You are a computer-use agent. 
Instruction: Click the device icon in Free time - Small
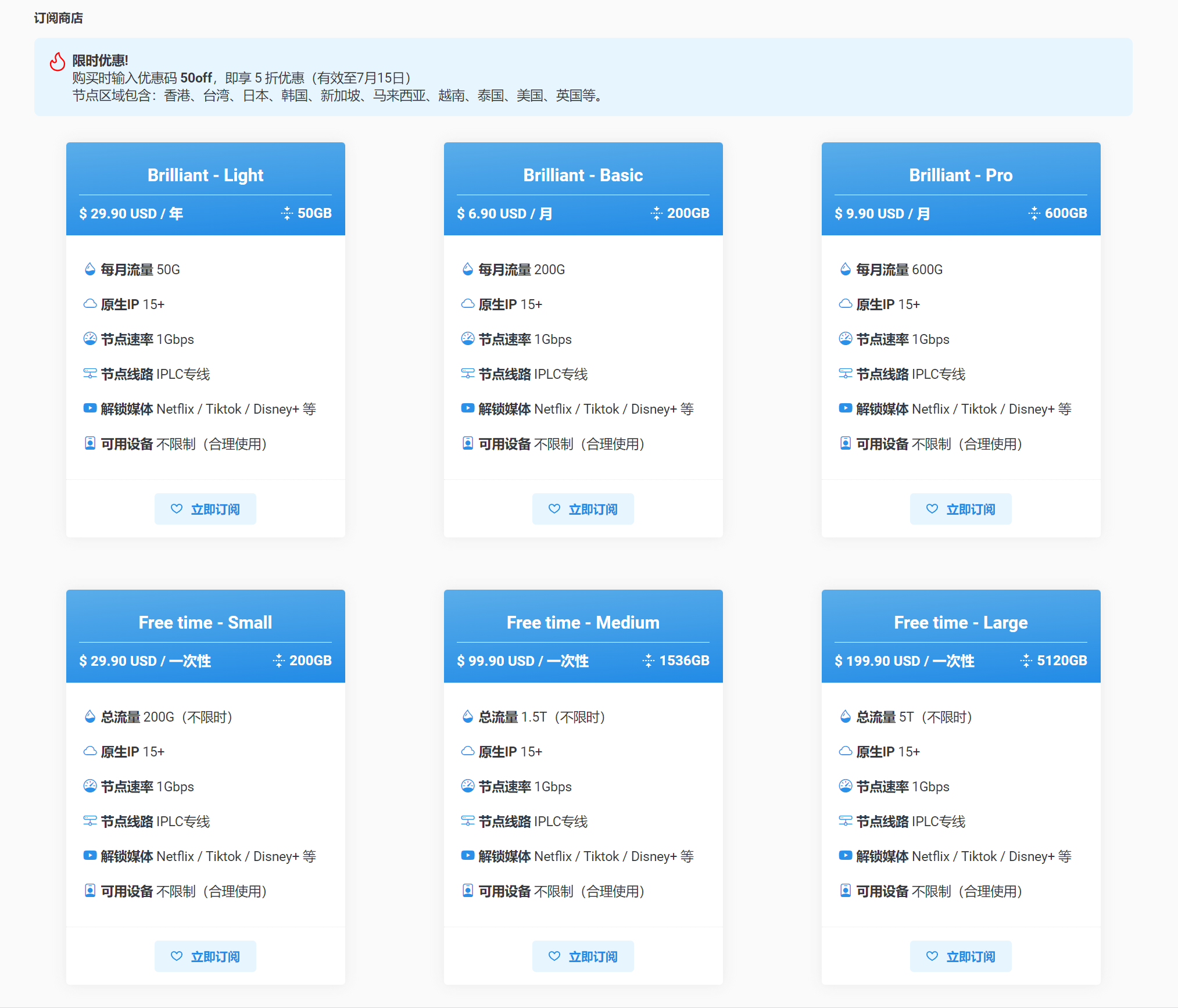pyautogui.click(x=89, y=891)
